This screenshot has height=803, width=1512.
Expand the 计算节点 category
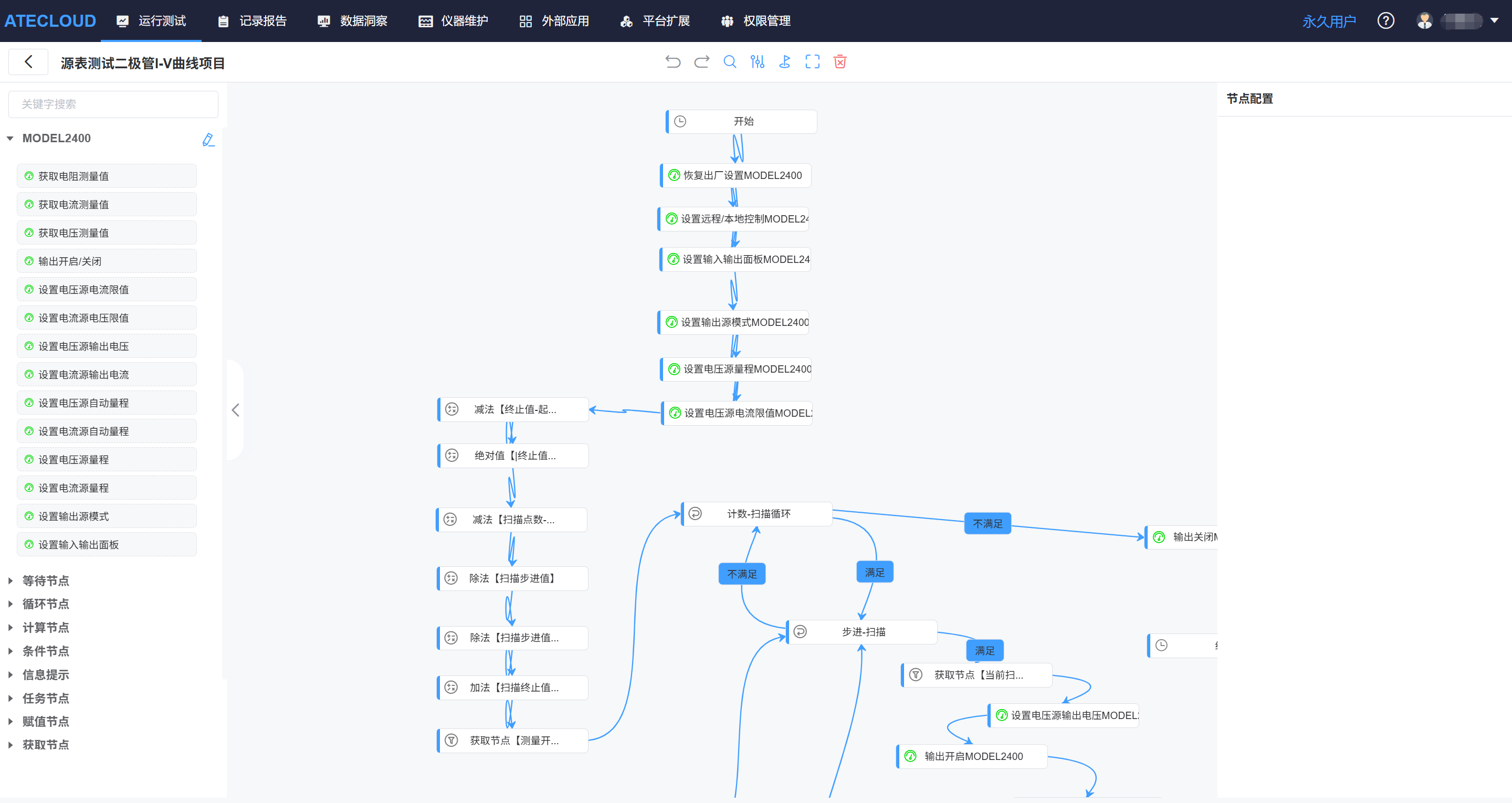(45, 628)
